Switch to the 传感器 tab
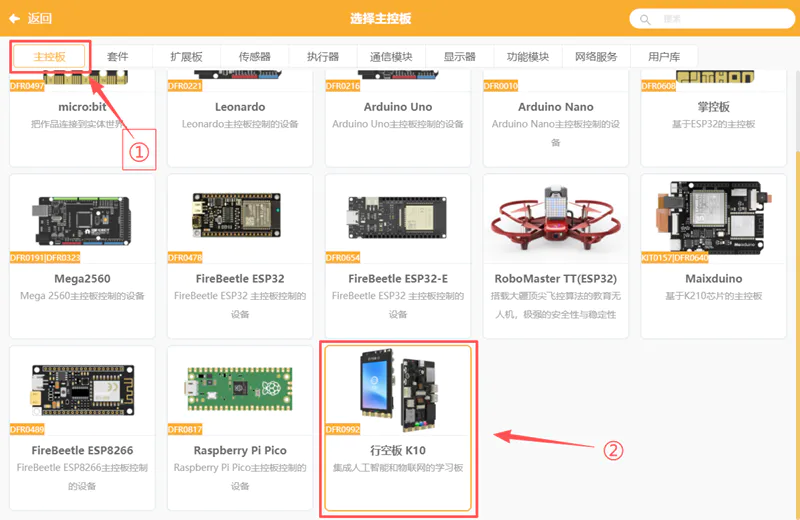This screenshot has width=800, height=520. coord(255,57)
